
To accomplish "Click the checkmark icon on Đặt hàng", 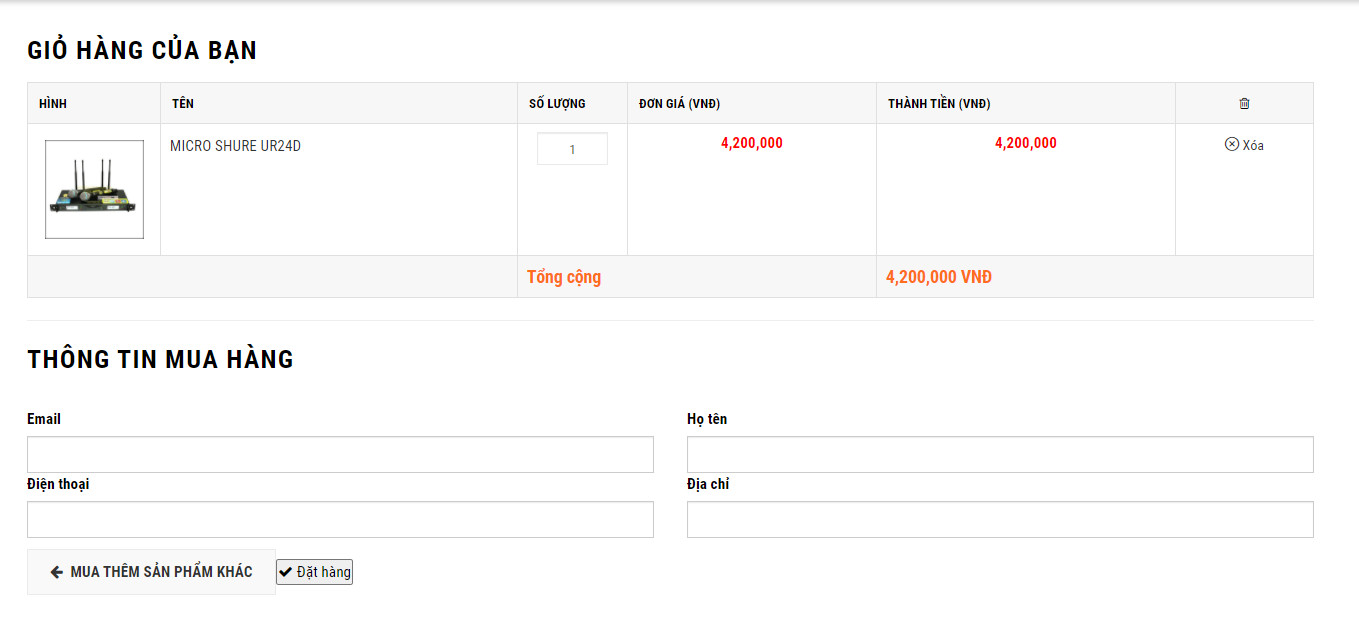I will (x=286, y=572).
